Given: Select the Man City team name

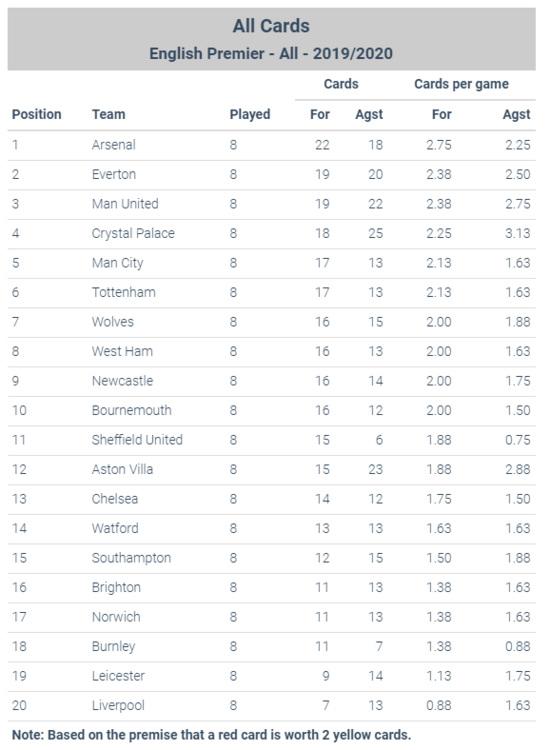Looking at the screenshot, I should point(117,263).
